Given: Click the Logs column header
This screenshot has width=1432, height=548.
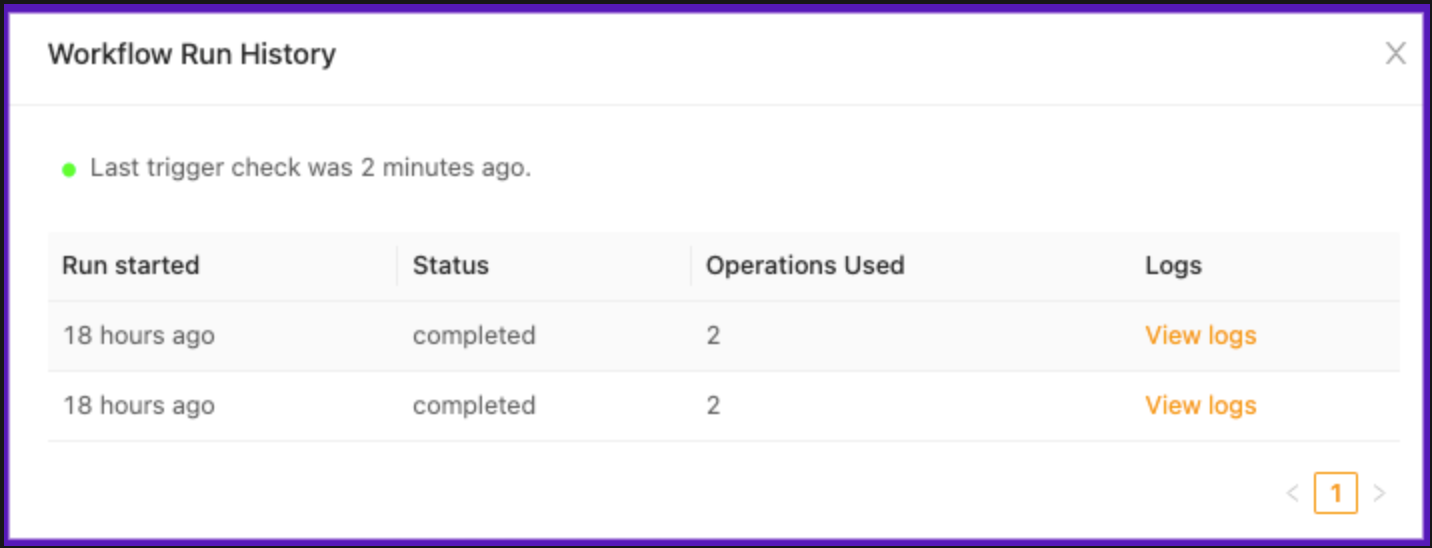Looking at the screenshot, I should [x=1173, y=266].
